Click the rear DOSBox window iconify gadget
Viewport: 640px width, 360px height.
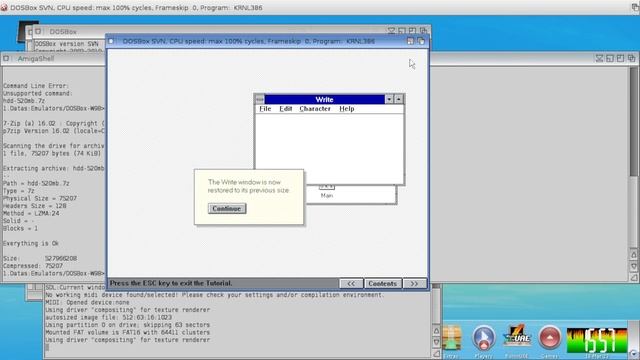coord(391,31)
